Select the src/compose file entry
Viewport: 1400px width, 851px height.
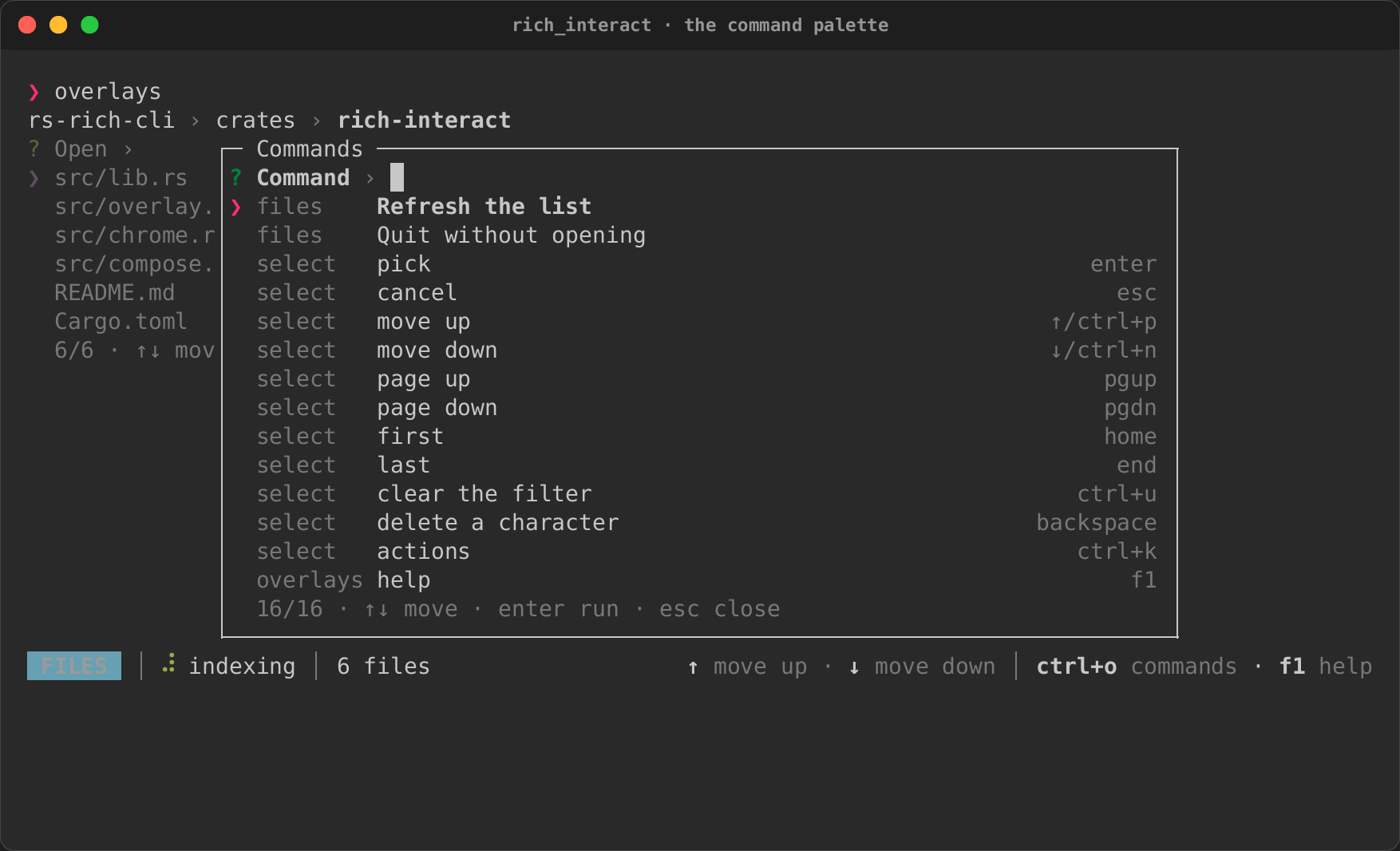click(134, 264)
